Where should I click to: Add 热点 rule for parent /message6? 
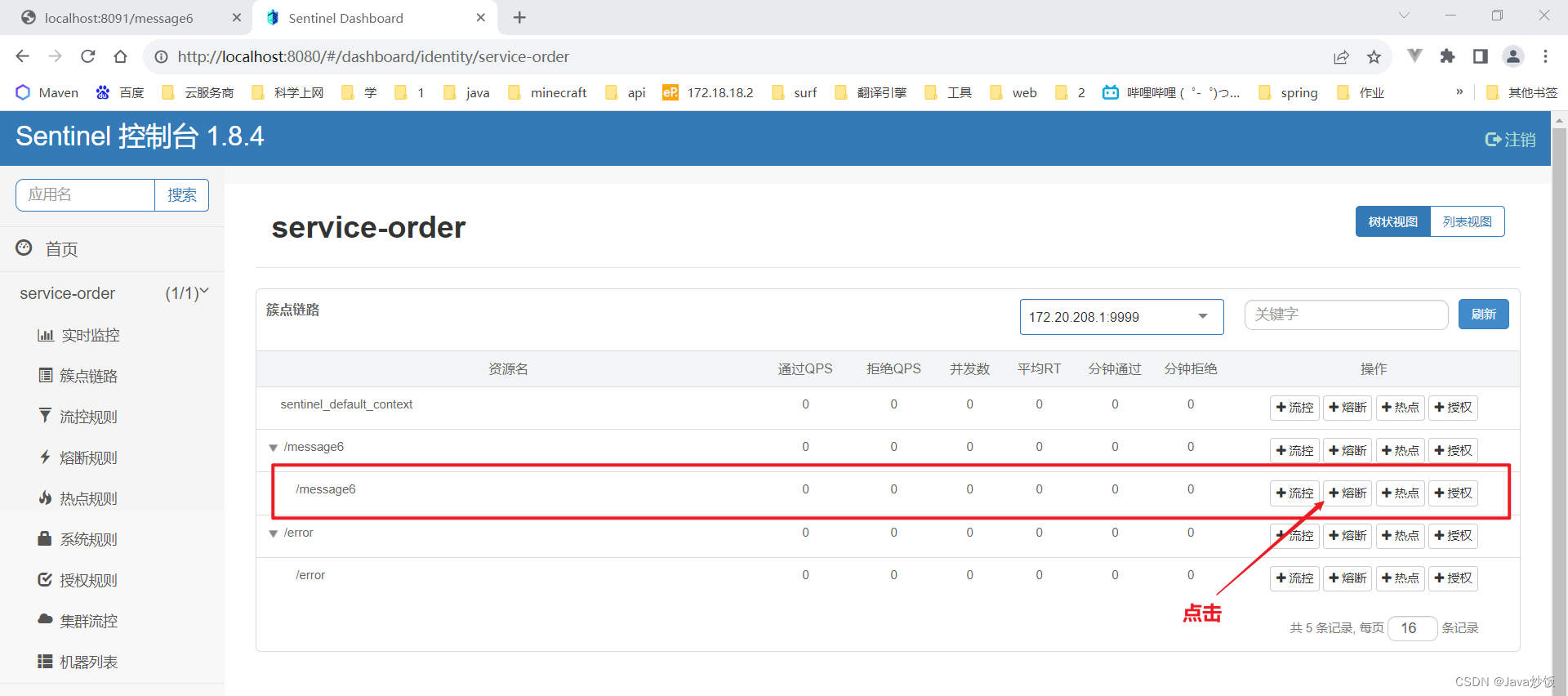pos(1401,451)
